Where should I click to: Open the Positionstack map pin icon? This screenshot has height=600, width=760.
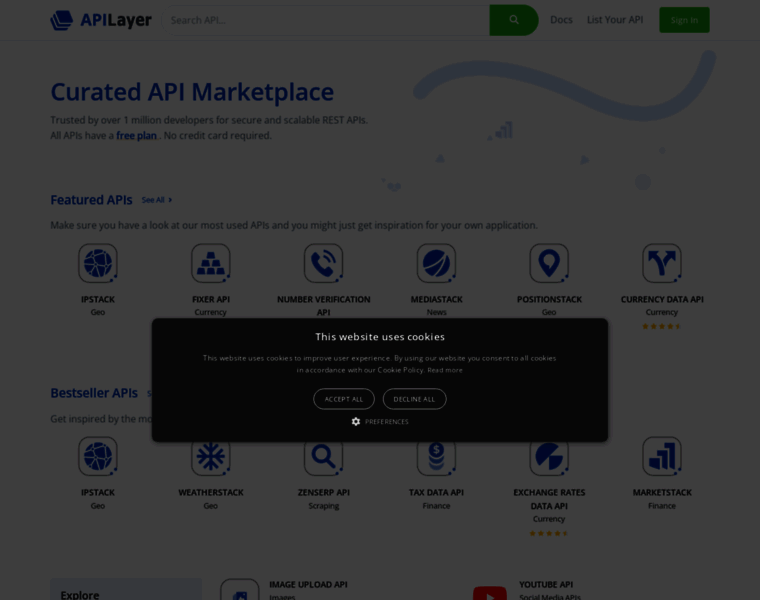[x=549, y=263]
